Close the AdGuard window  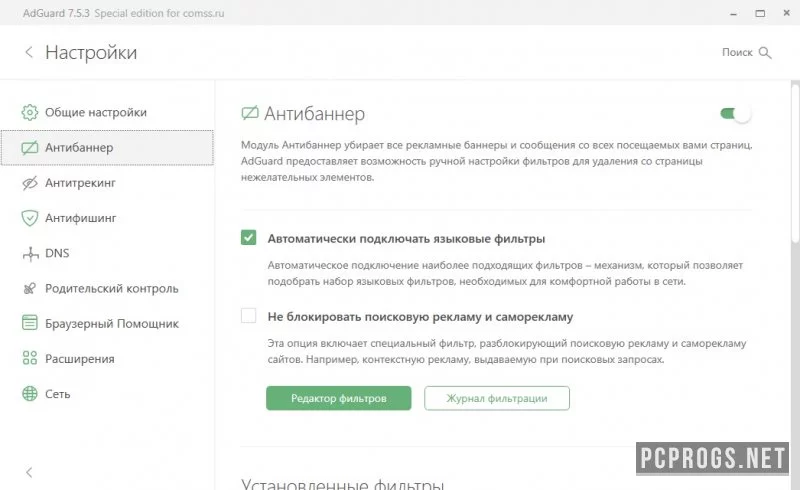coord(786,13)
